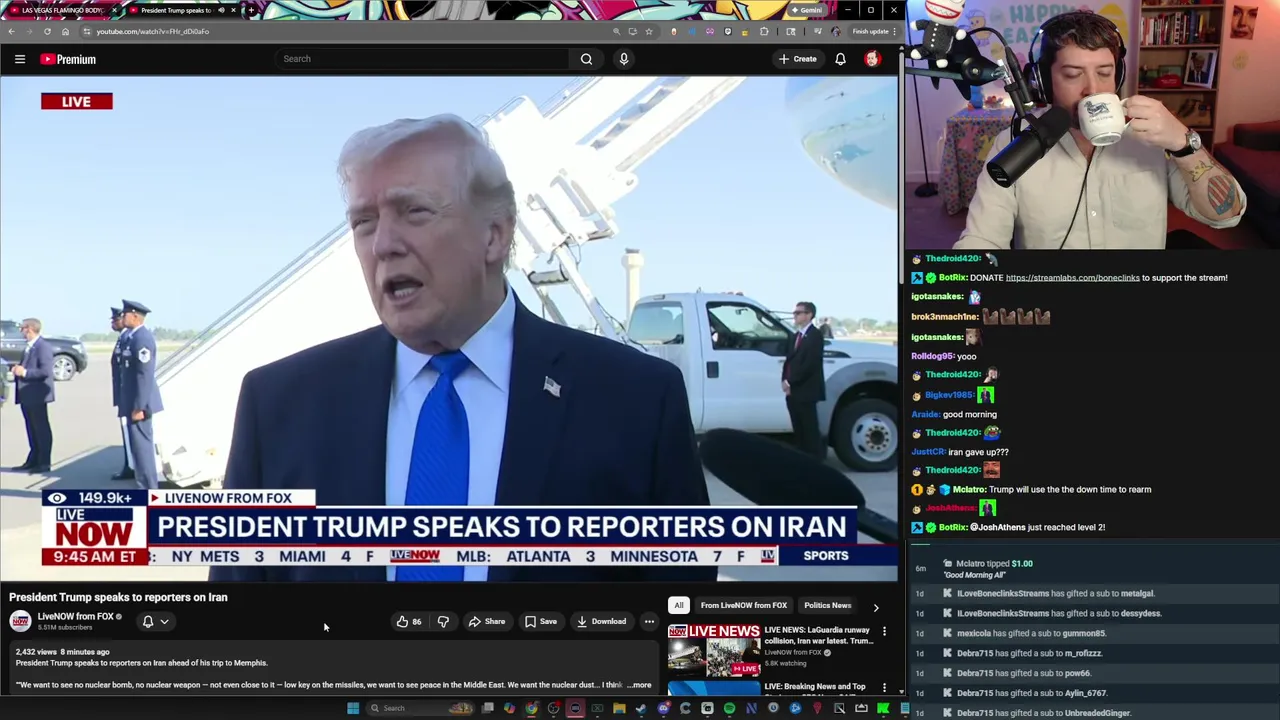Bookmark this page with star icon
This screenshot has width=1280, height=720.
click(x=649, y=31)
